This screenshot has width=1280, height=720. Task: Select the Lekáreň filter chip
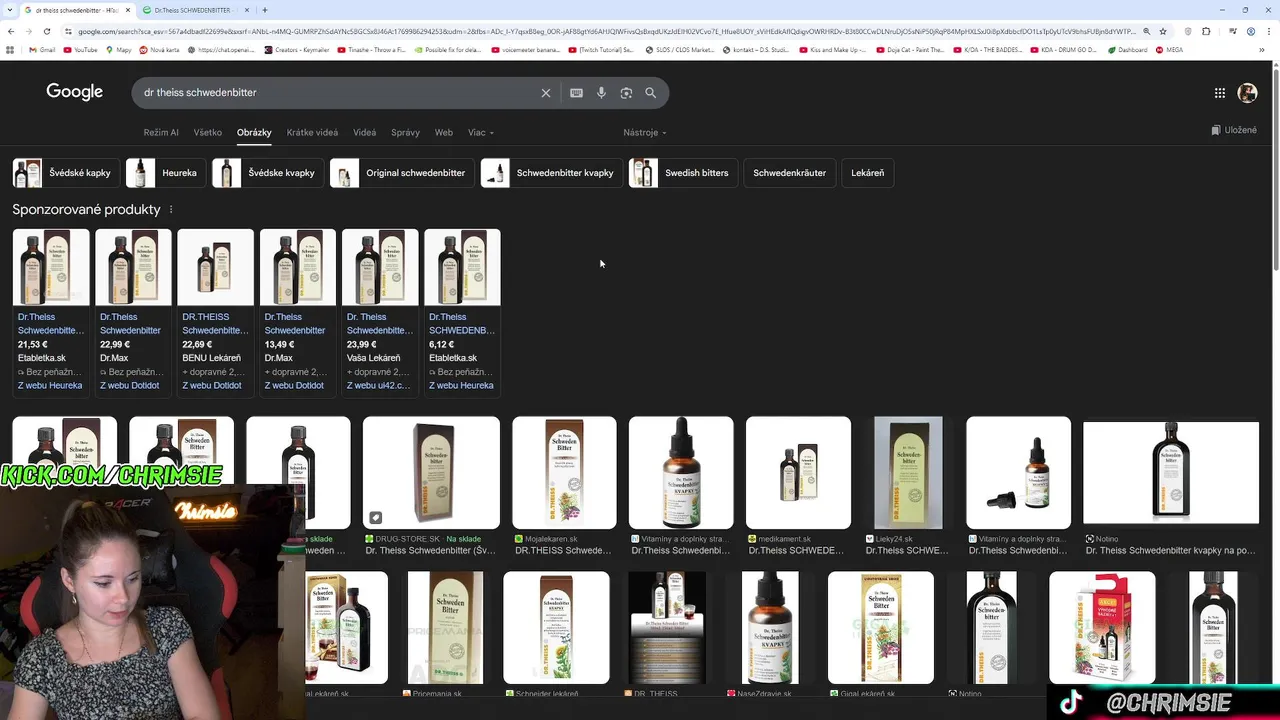868,173
